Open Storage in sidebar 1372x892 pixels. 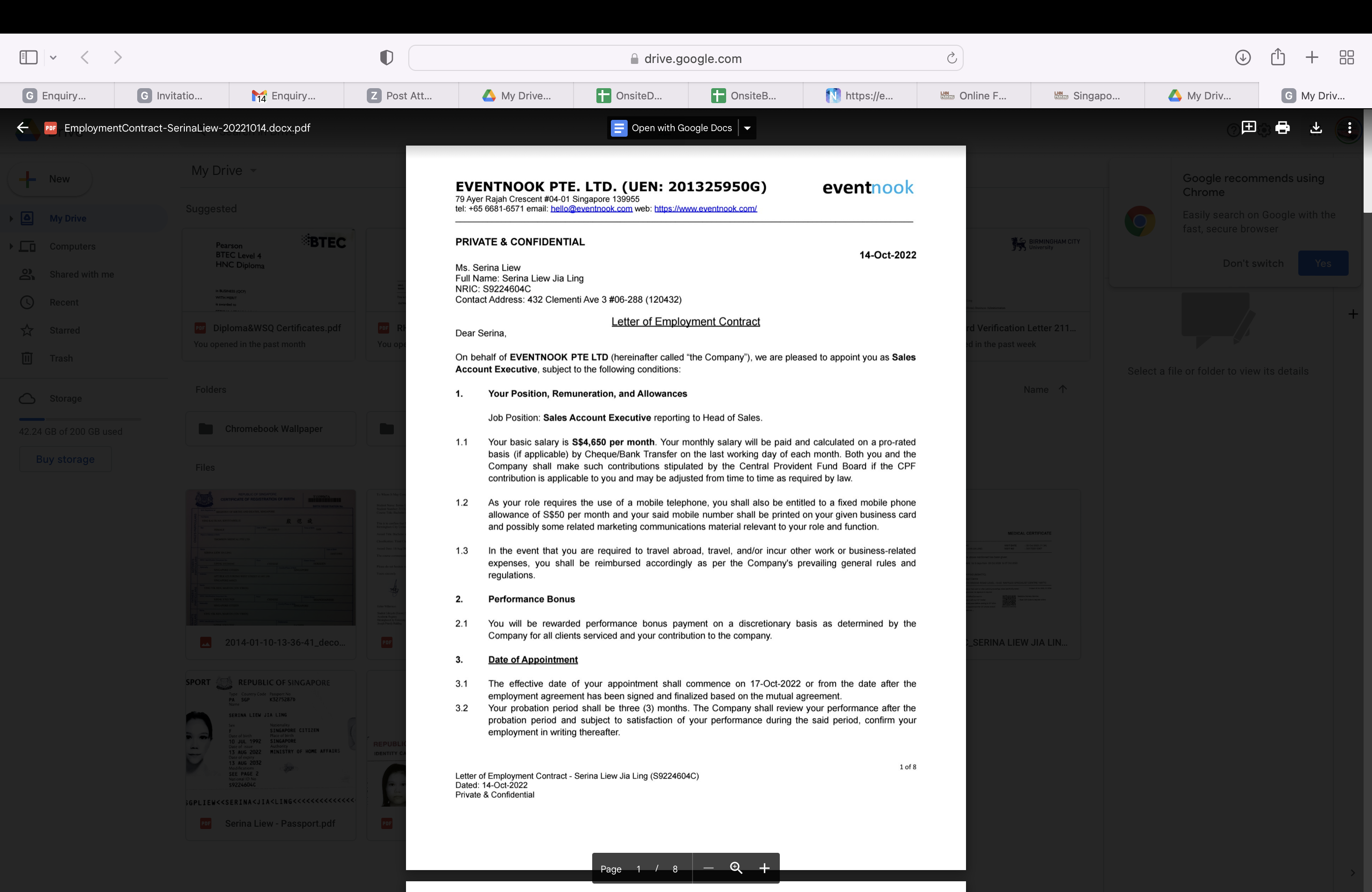(65, 398)
